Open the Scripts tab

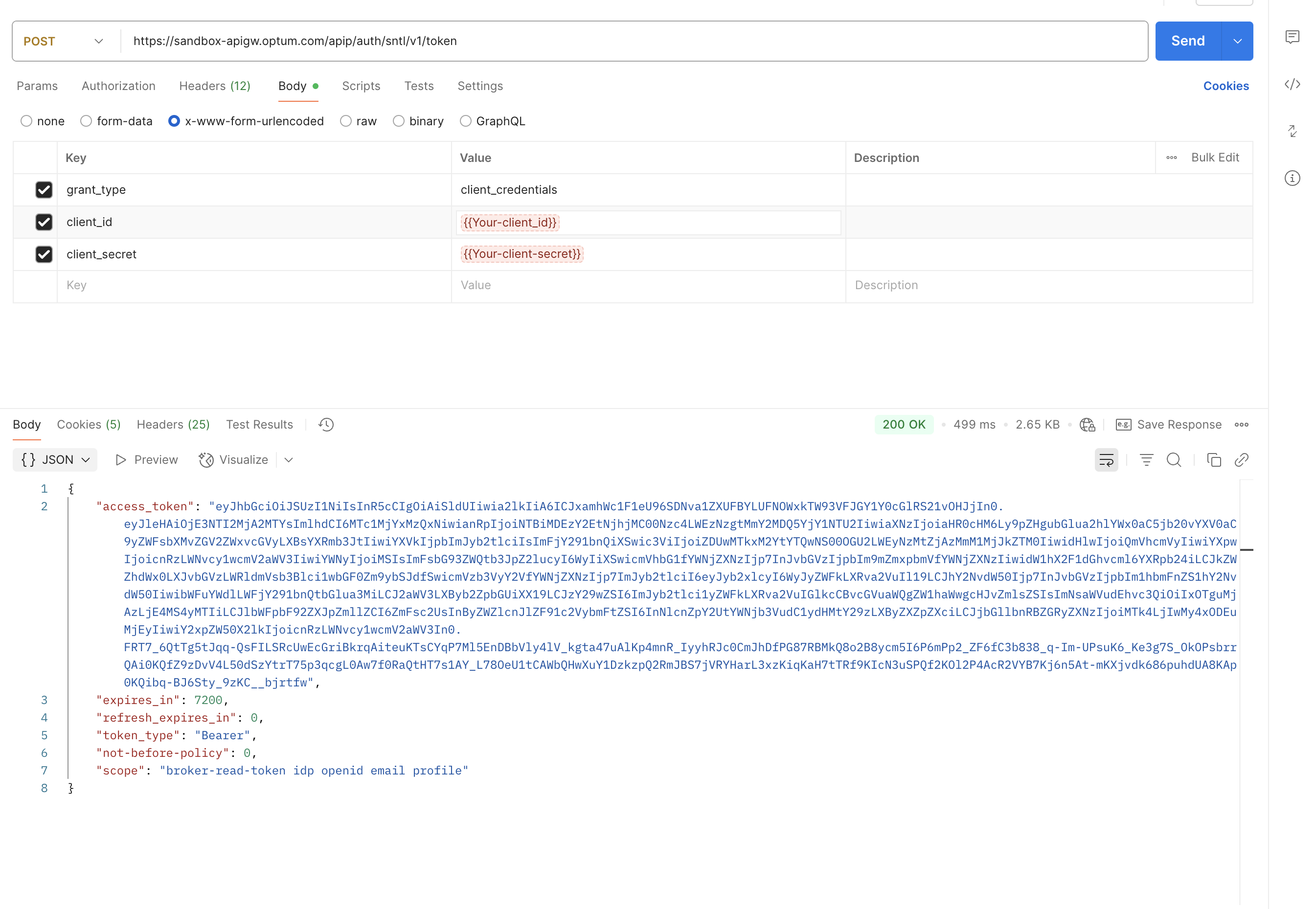[x=361, y=86]
